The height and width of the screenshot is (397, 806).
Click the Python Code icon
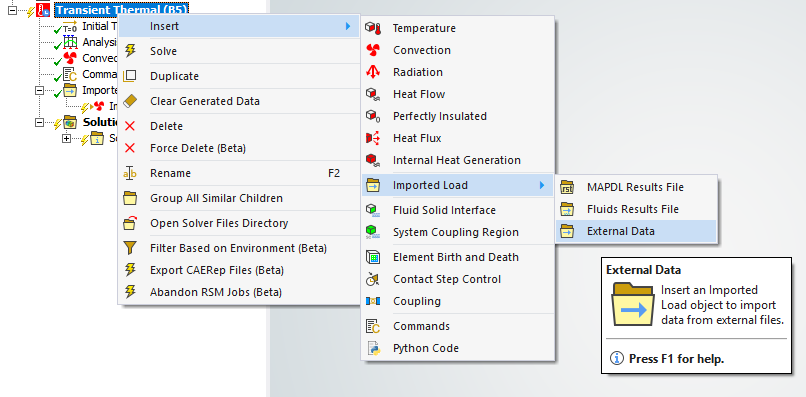coord(373,348)
